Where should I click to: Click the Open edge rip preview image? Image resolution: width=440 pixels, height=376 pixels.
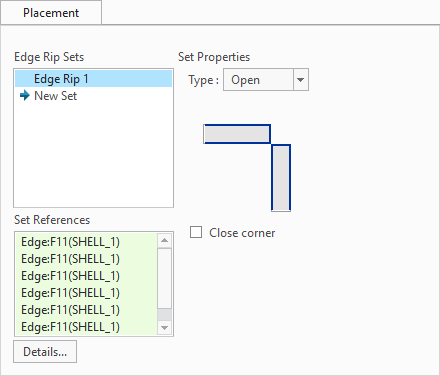pos(247,168)
